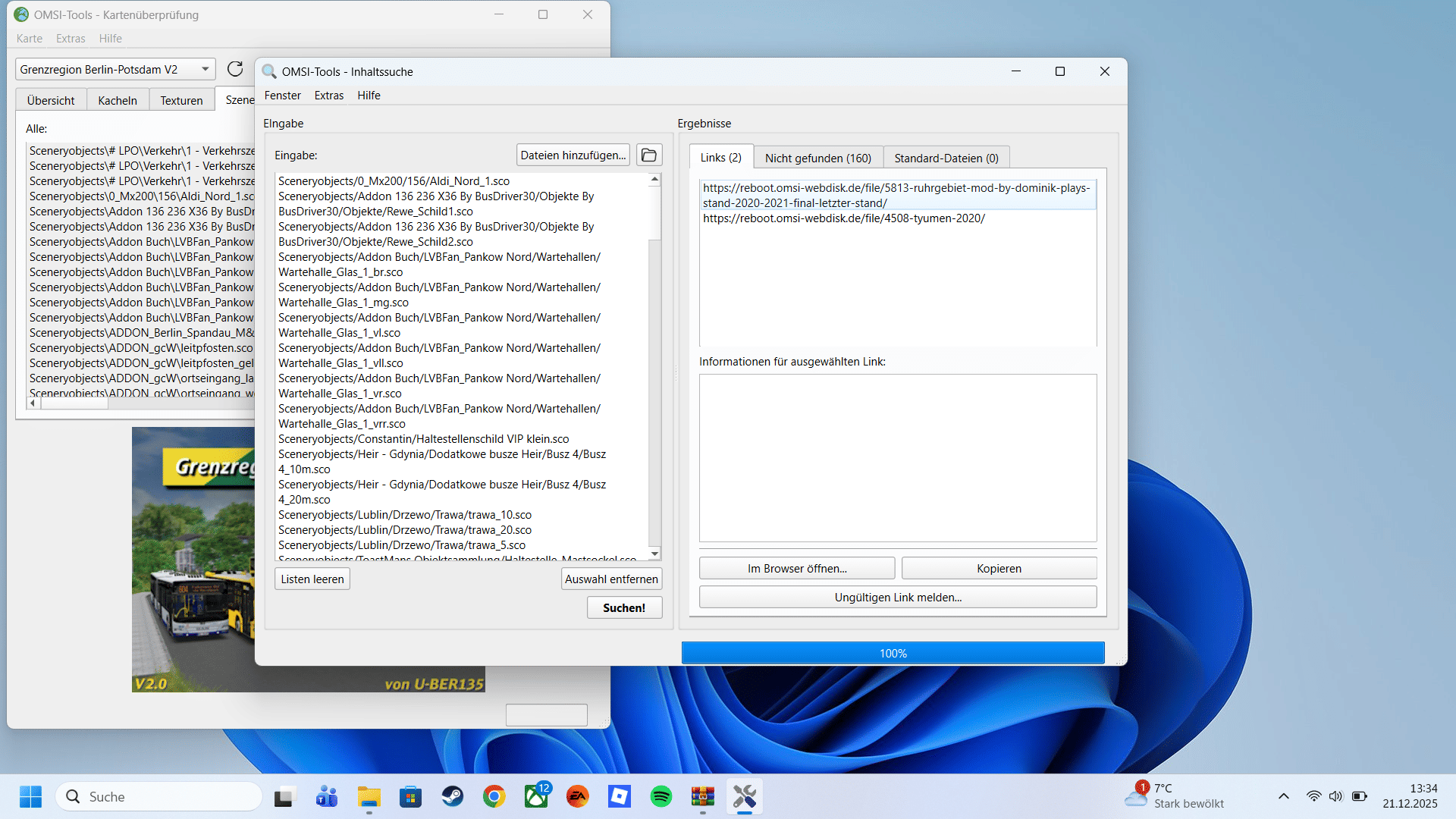The image size is (1456, 819).
Task: Open folder browse icon next to Dateien hinzufügen
Action: 649,155
